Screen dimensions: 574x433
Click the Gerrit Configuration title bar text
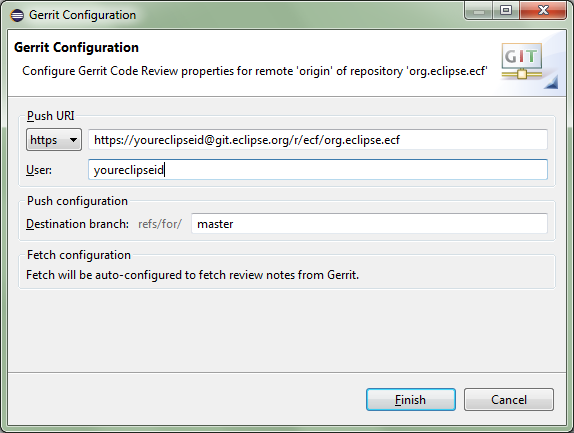click(82, 15)
